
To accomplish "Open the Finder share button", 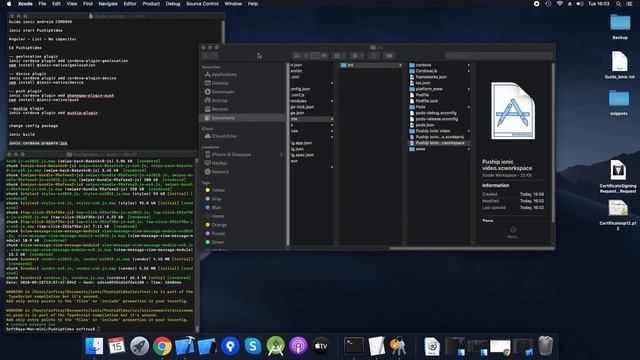I will click(x=374, y=56).
